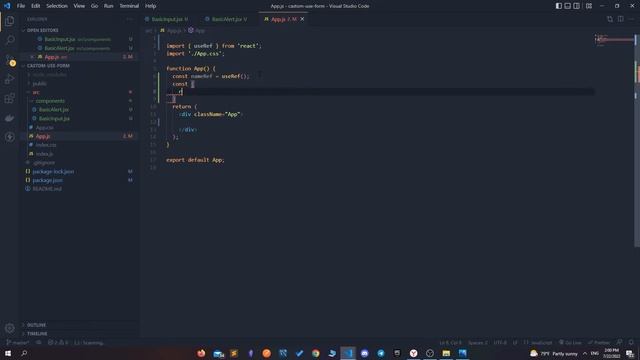The image size is (640, 360).
Task: Click the editor vertical scrollbar
Action: pos(637,141)
